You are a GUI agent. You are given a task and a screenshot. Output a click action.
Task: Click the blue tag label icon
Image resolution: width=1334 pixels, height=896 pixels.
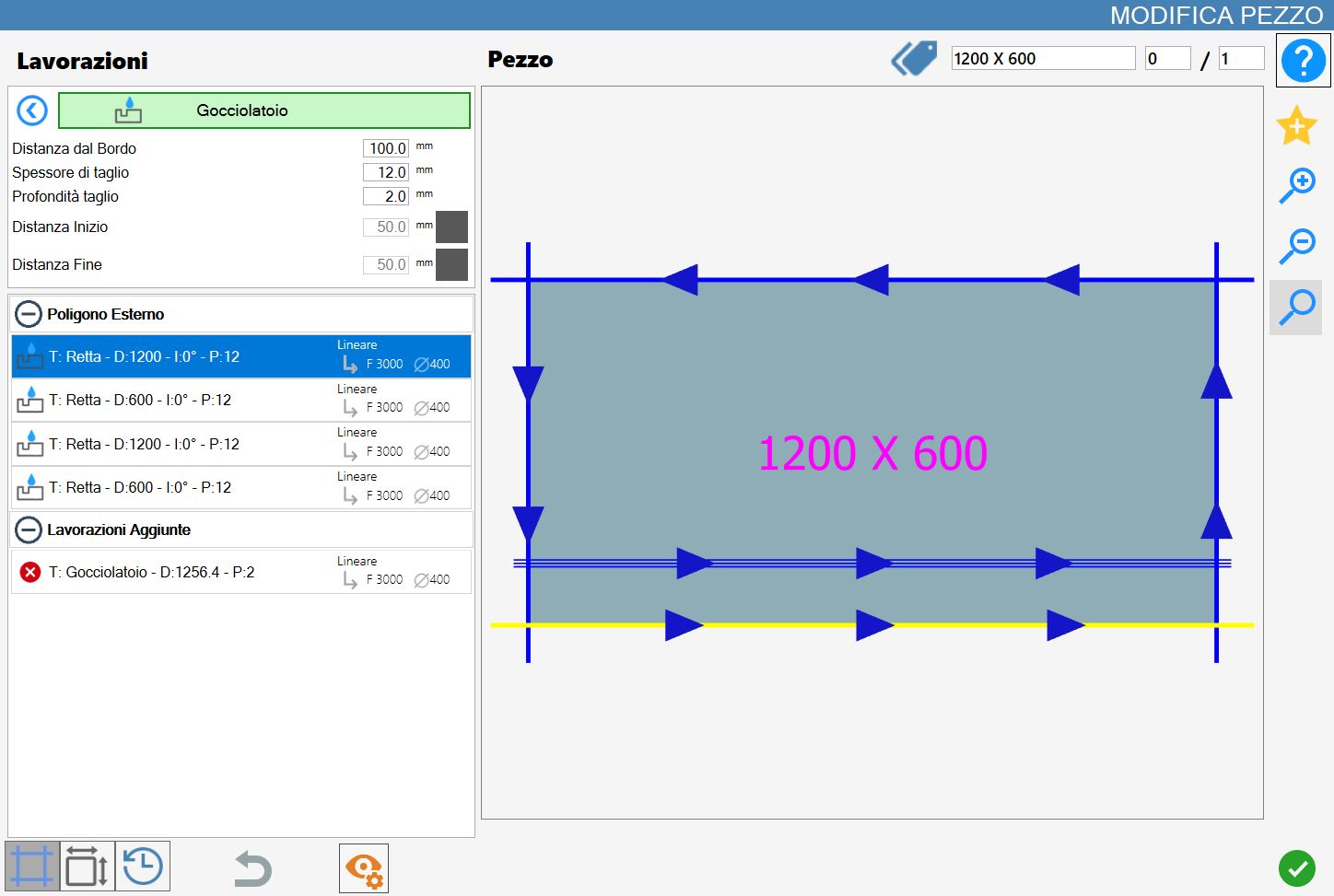click(914, 58)
